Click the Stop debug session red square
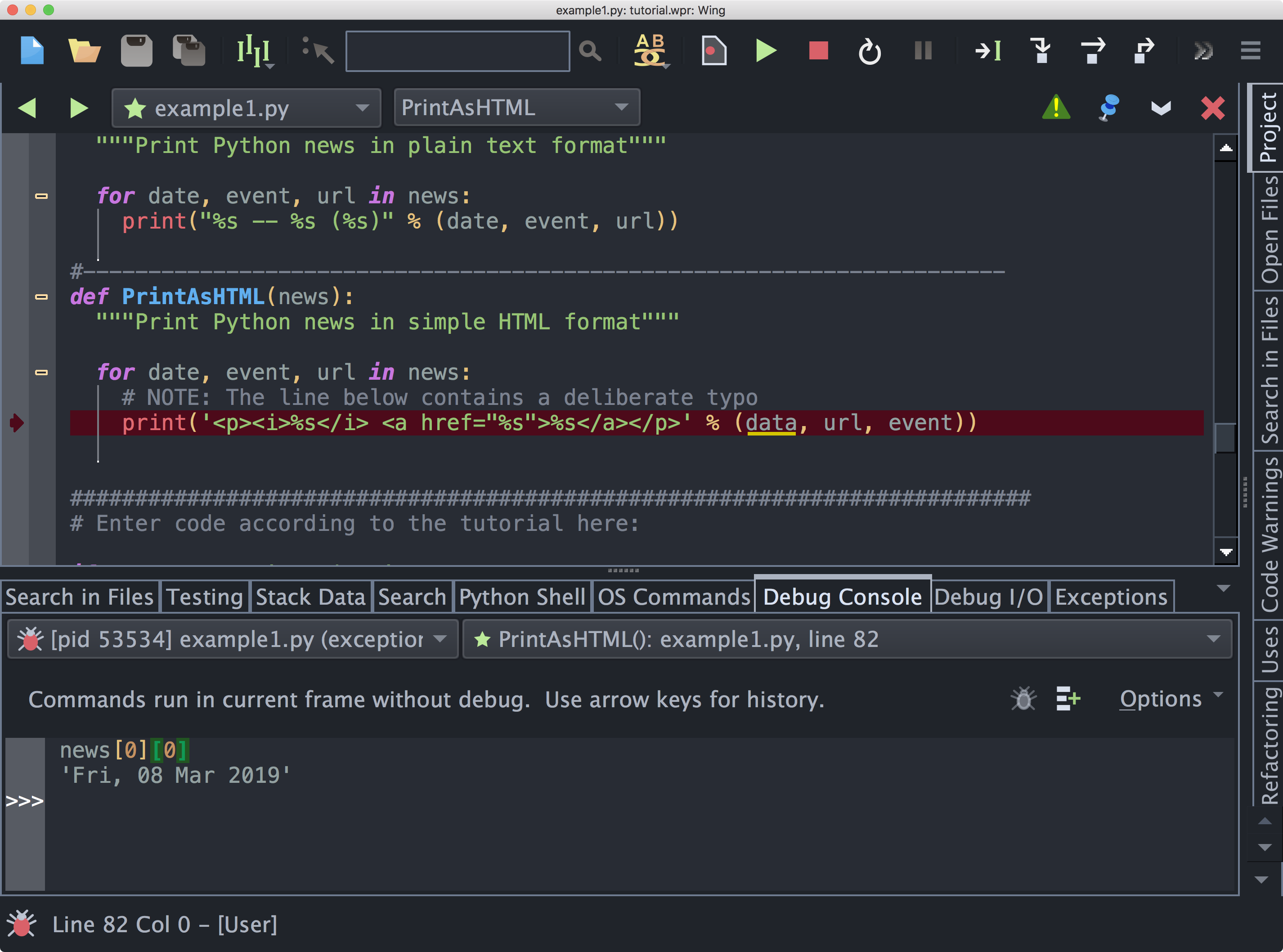Image resolution: width=1283 pixels, height=952 pixels. [817, 51]
